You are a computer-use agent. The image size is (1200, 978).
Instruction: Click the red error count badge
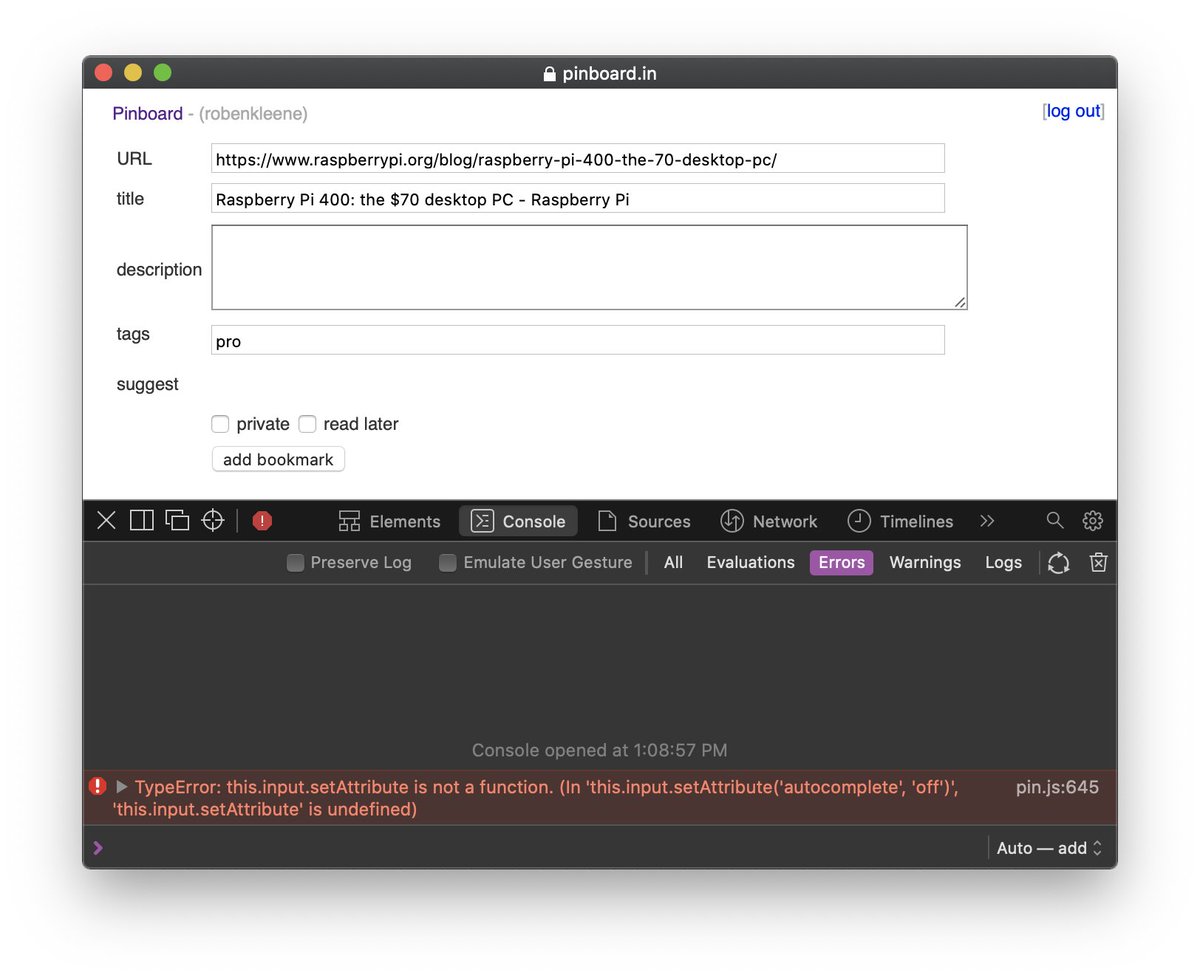pos(262,520)
